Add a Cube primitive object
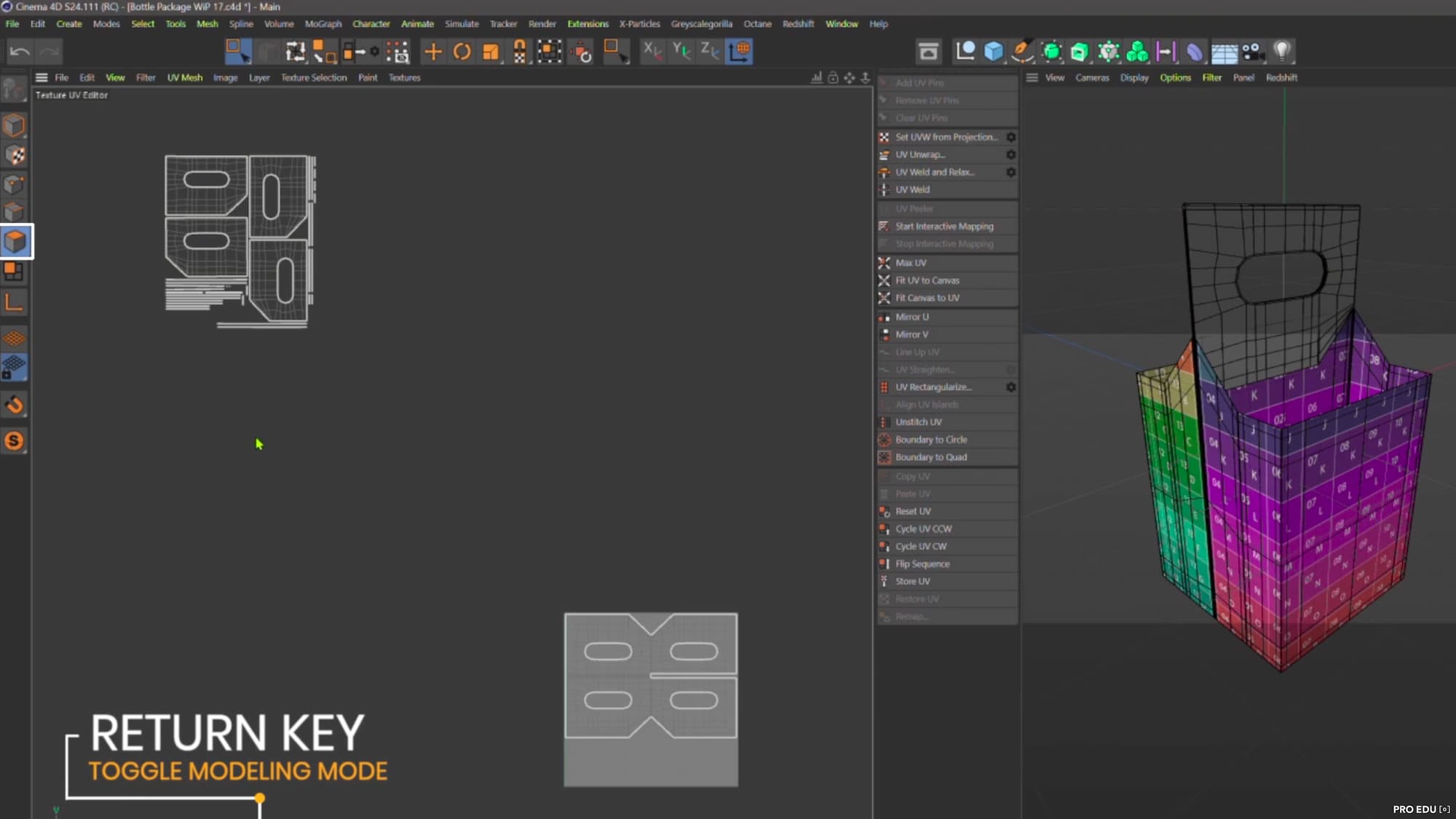Image resolution: width=1456 pixels, height=819 pixels. 993,52
